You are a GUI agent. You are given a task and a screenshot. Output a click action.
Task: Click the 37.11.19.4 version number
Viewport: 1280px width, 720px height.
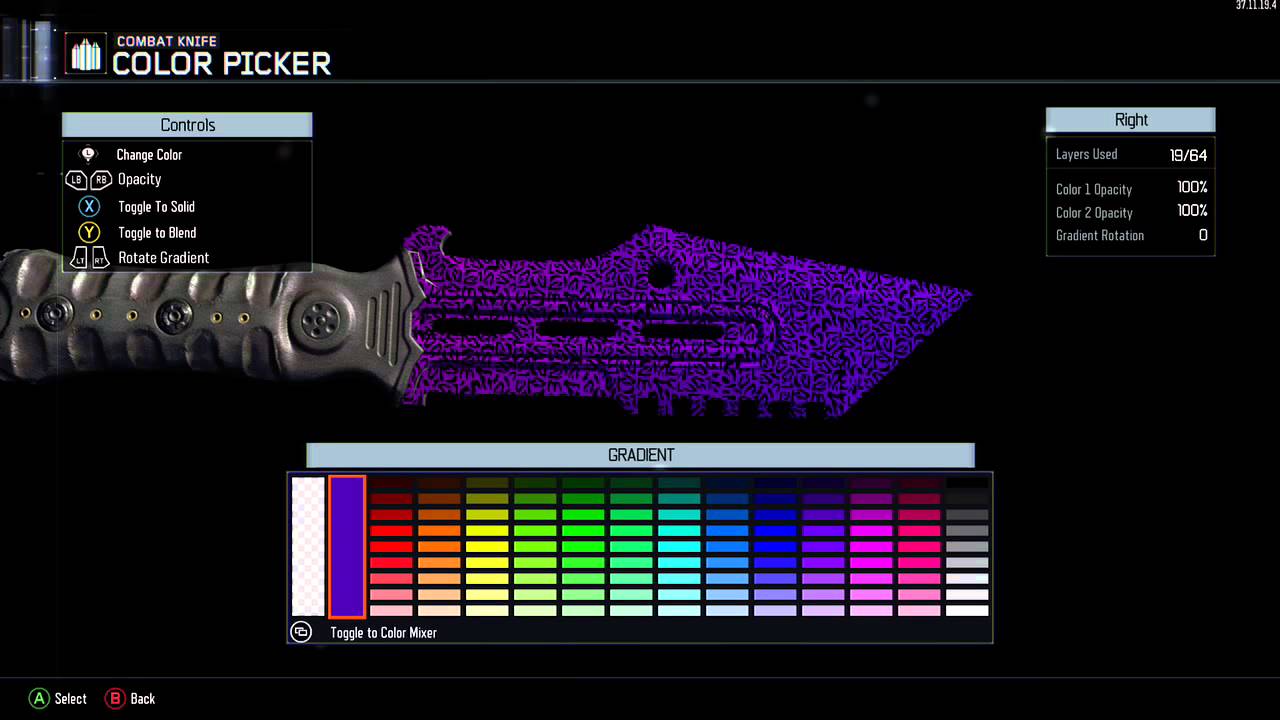tap(1255, 6)
